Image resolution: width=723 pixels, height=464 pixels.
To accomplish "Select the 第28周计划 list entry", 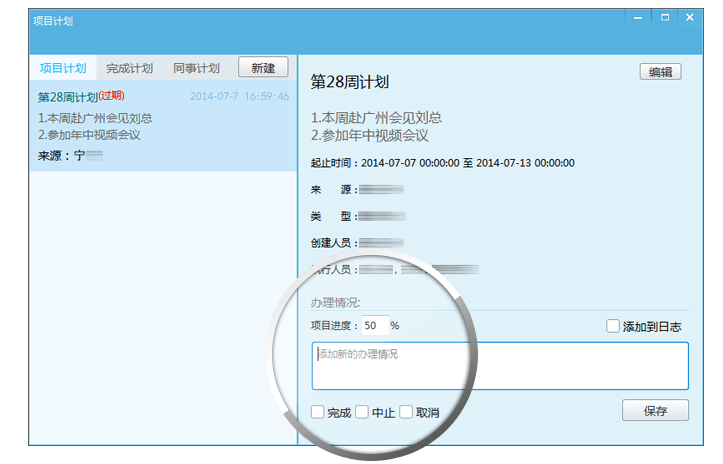I will (163, 126).
